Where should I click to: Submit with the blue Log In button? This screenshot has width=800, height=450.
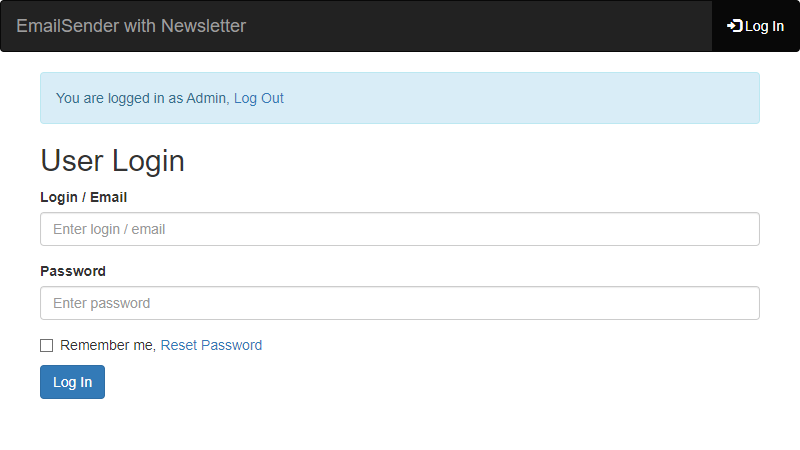[x=72, y=382]
